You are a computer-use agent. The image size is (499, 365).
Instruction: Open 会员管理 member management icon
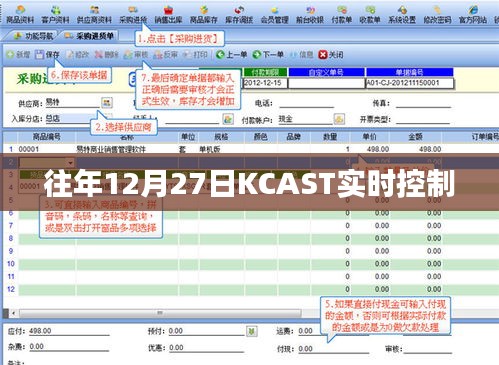point(274,14)
